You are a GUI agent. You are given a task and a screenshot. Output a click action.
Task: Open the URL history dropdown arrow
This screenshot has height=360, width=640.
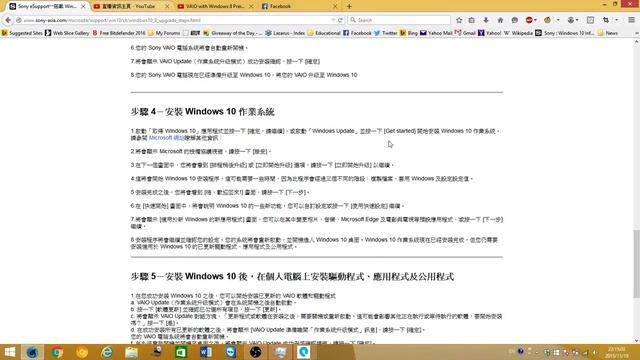click(x=333, y=20)
